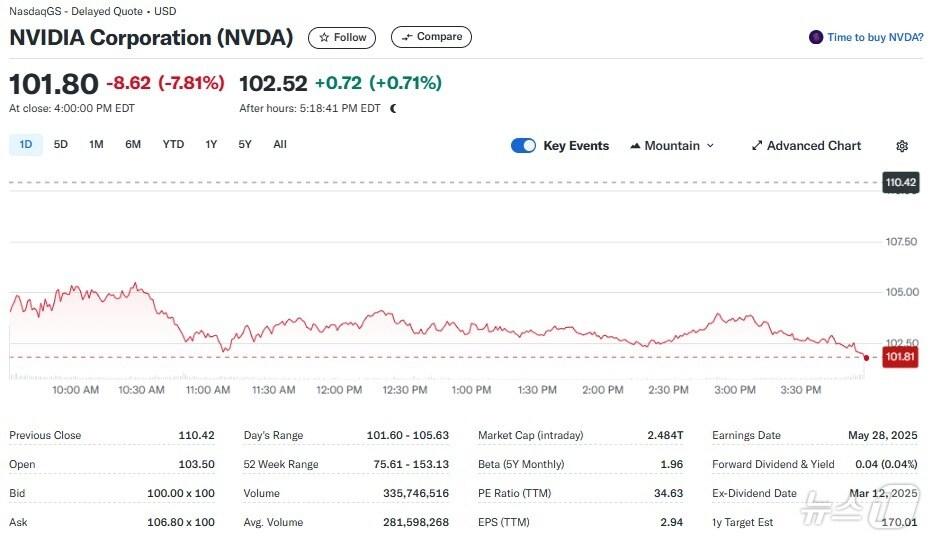Screen dimensions: 930x541
Task: Show All historical price data
Action: click(280, 144)
